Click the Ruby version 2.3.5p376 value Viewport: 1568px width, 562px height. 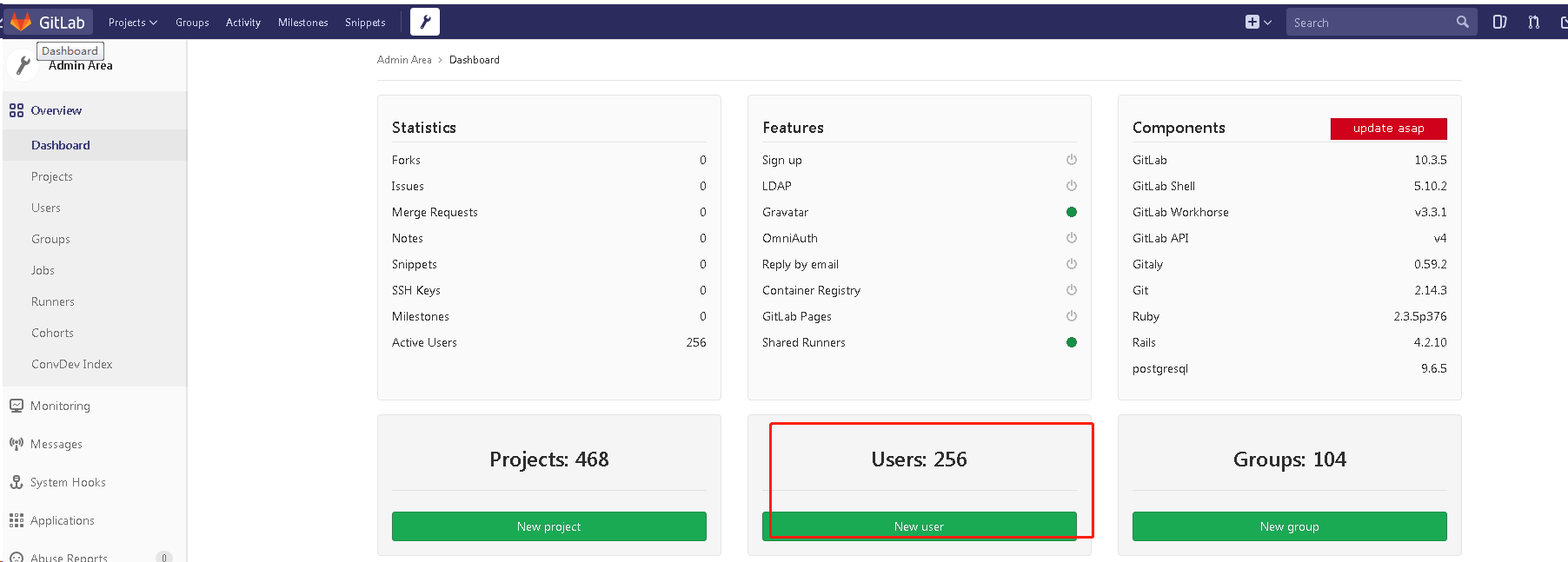point(1420,316)
